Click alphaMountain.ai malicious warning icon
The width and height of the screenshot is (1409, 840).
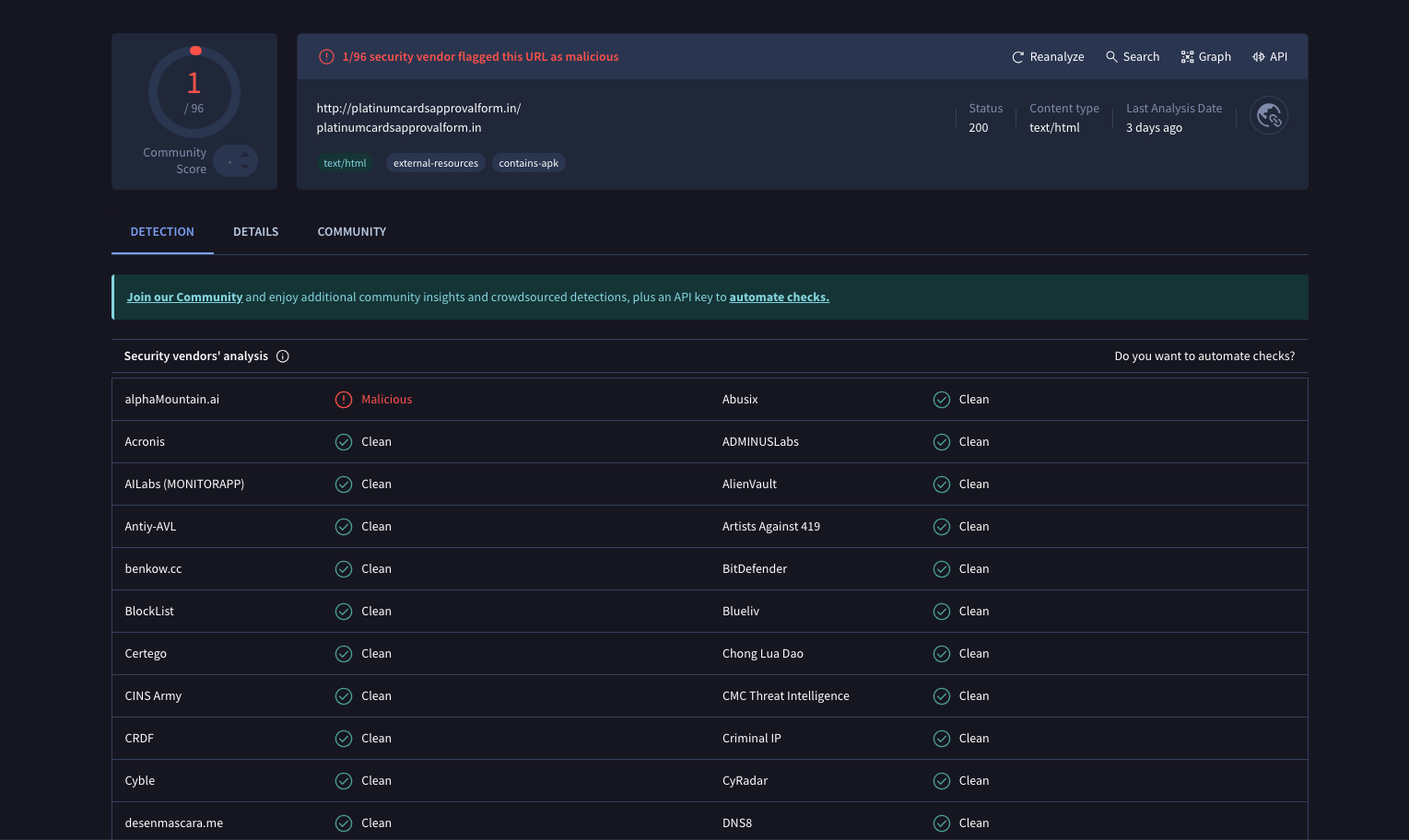pos(344,400)
